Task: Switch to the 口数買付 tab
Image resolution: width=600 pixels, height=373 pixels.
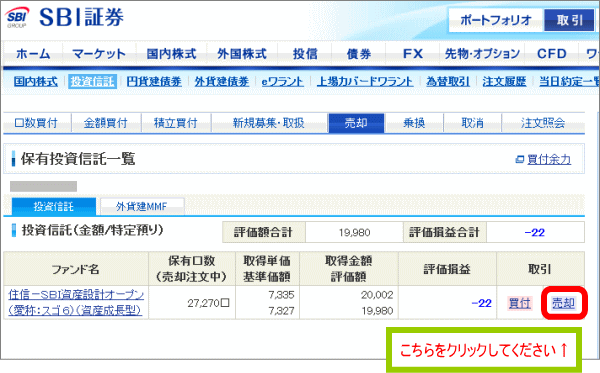Action: click(x=36, y=123)
